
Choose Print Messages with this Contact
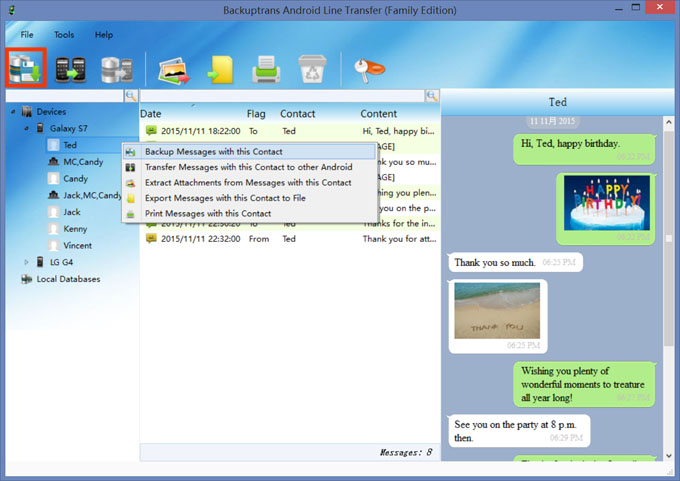click(250, 213)
